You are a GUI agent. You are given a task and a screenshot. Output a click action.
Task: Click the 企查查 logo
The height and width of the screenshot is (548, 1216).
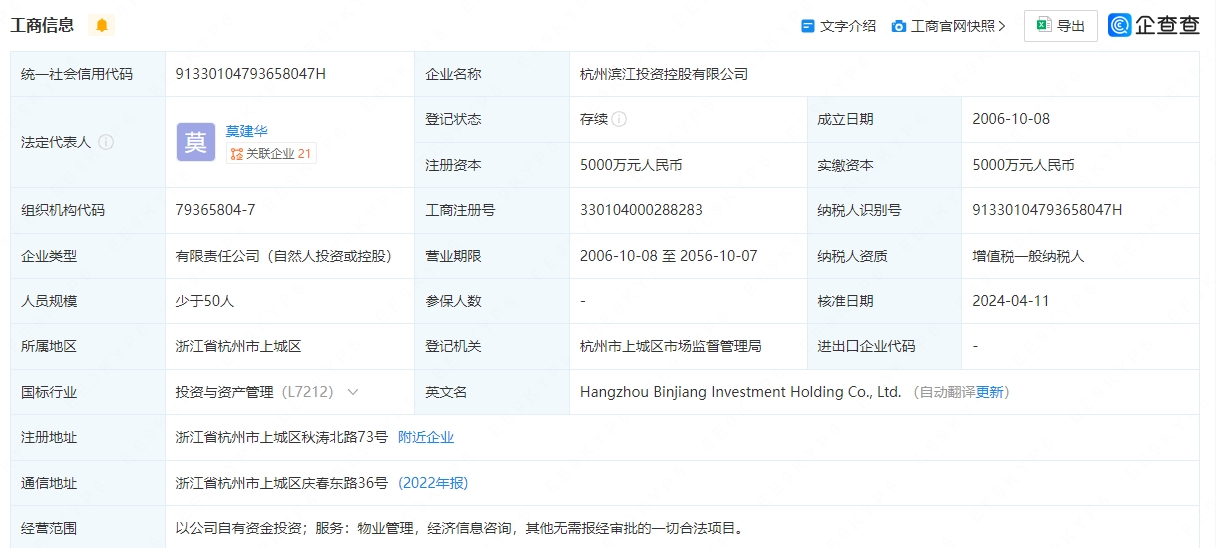[x=1154, y=26]
